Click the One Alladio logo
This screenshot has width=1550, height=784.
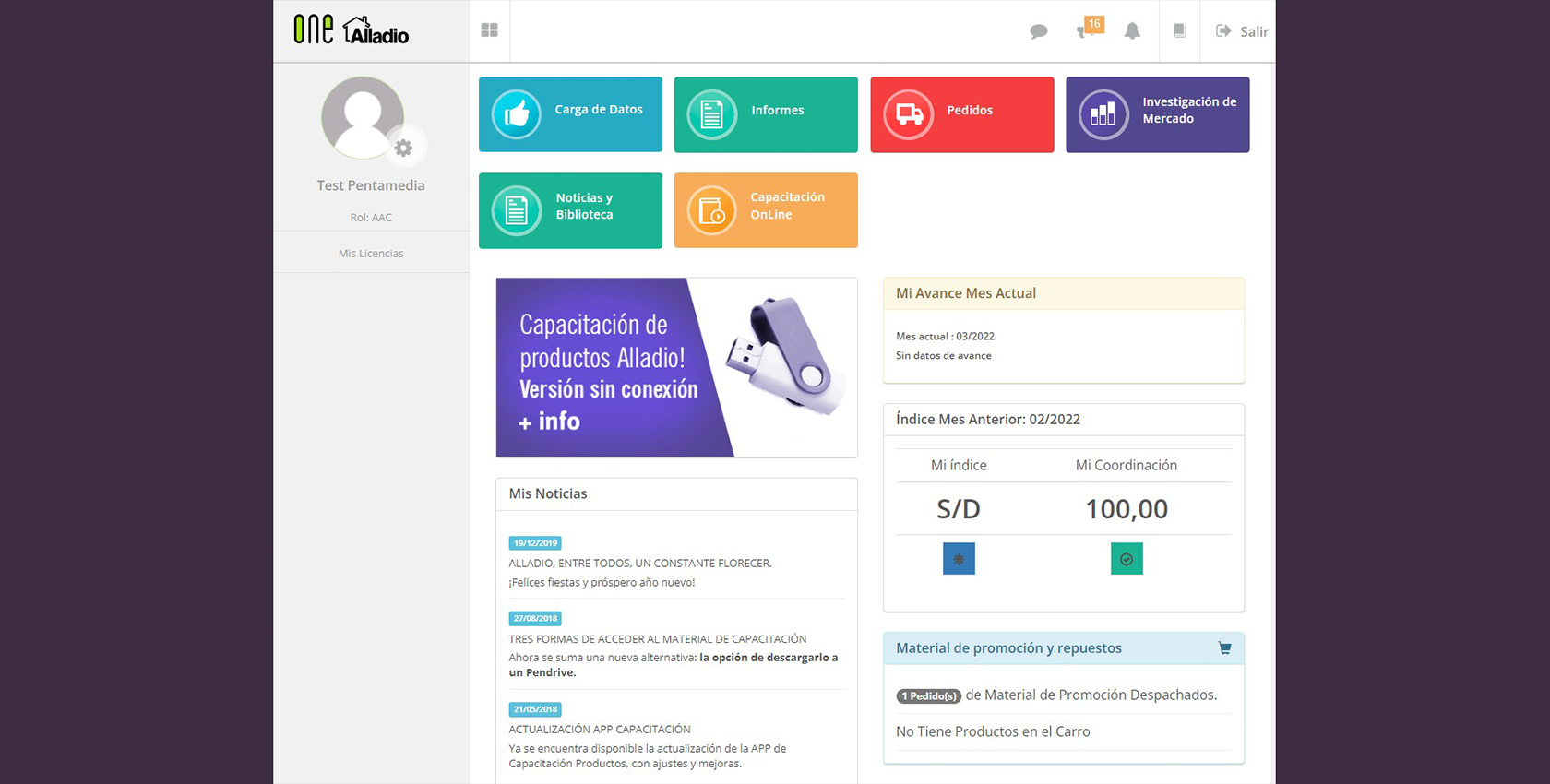[352, 30]
